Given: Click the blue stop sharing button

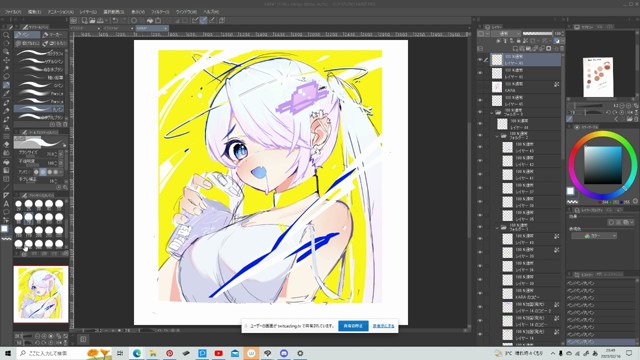Looking at the screenshot, I should coord(353,326).
